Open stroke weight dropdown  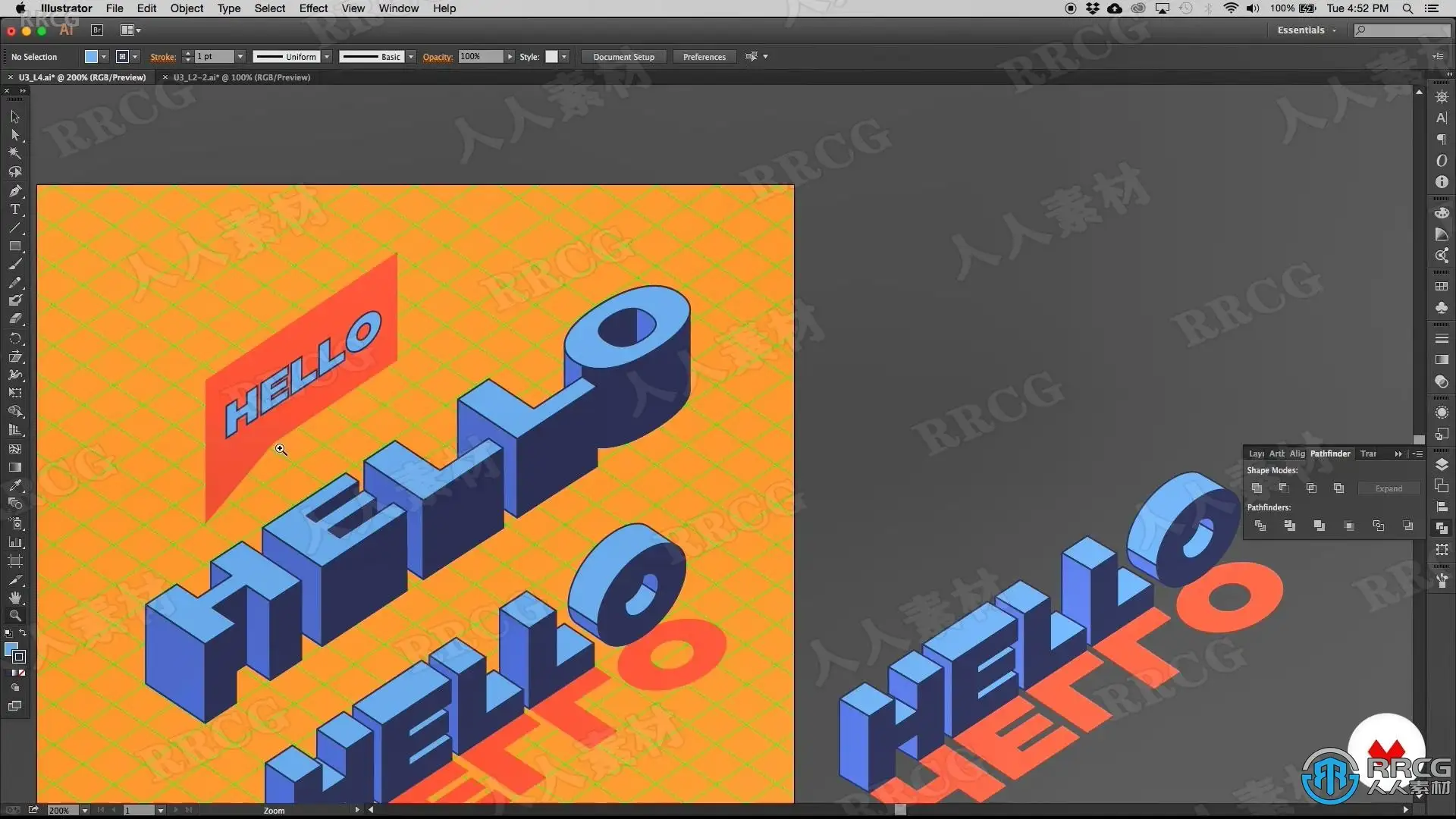(240, 57)
